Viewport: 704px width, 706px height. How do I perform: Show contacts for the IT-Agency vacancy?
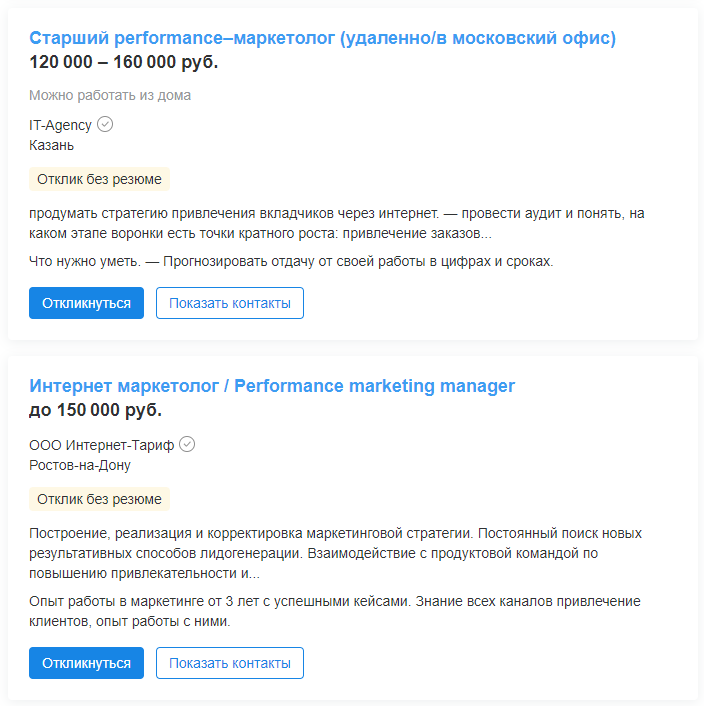pyautogui.click(x=229, y=303)
